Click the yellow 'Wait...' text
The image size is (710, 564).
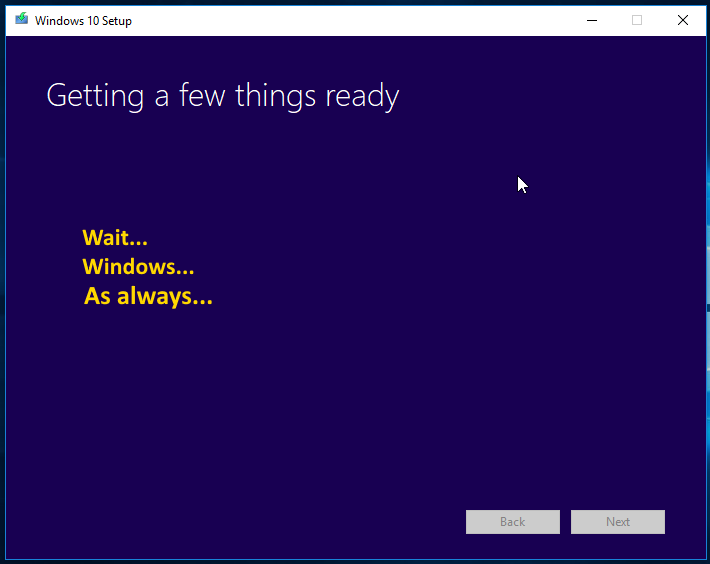115,238
